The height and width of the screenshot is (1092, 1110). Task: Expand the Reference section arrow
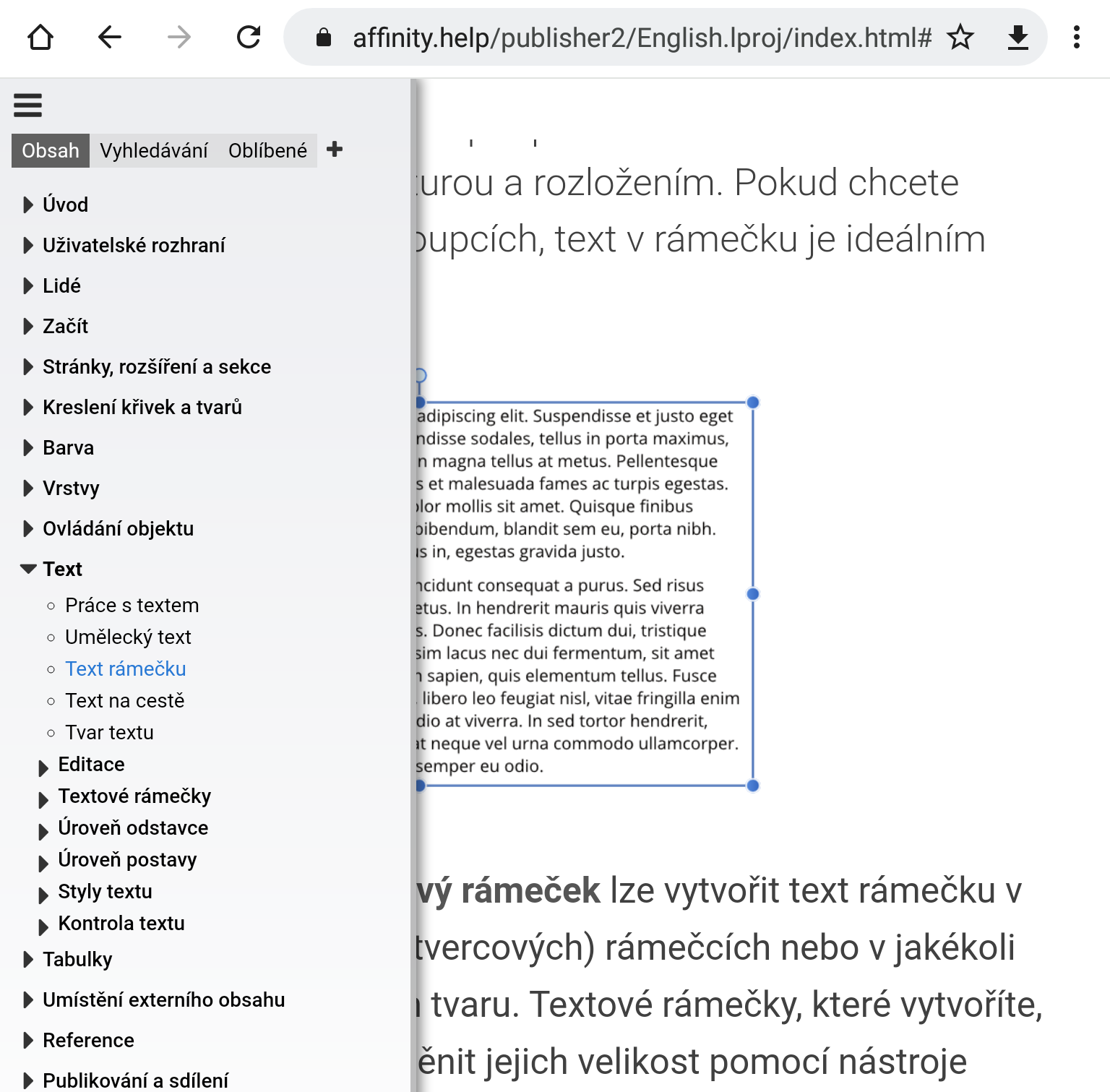tap(28, 1040)
